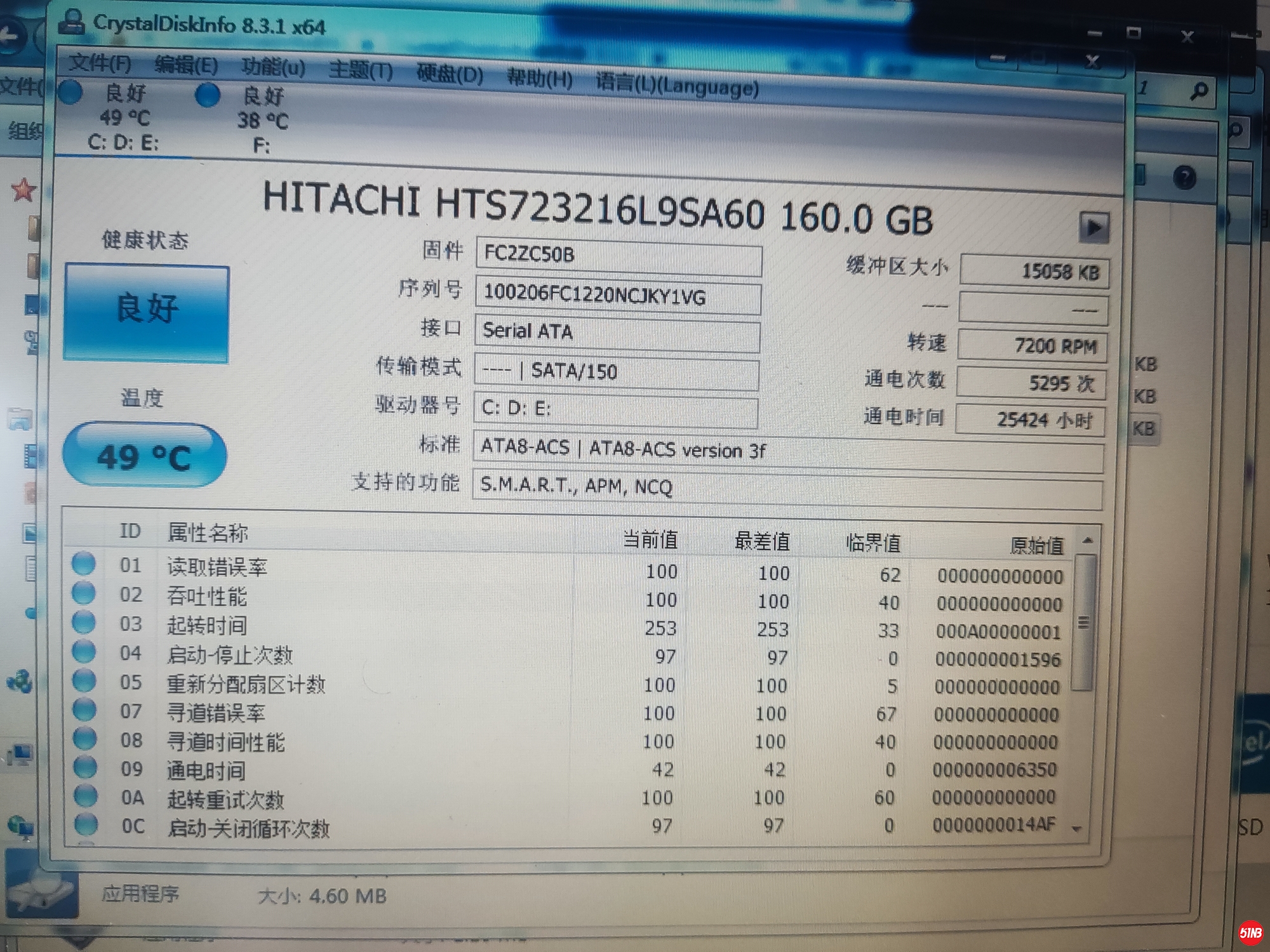Click the raw value 0000000014AF
This screenshot has width=1270, height=952.
[x=993, y=824]
